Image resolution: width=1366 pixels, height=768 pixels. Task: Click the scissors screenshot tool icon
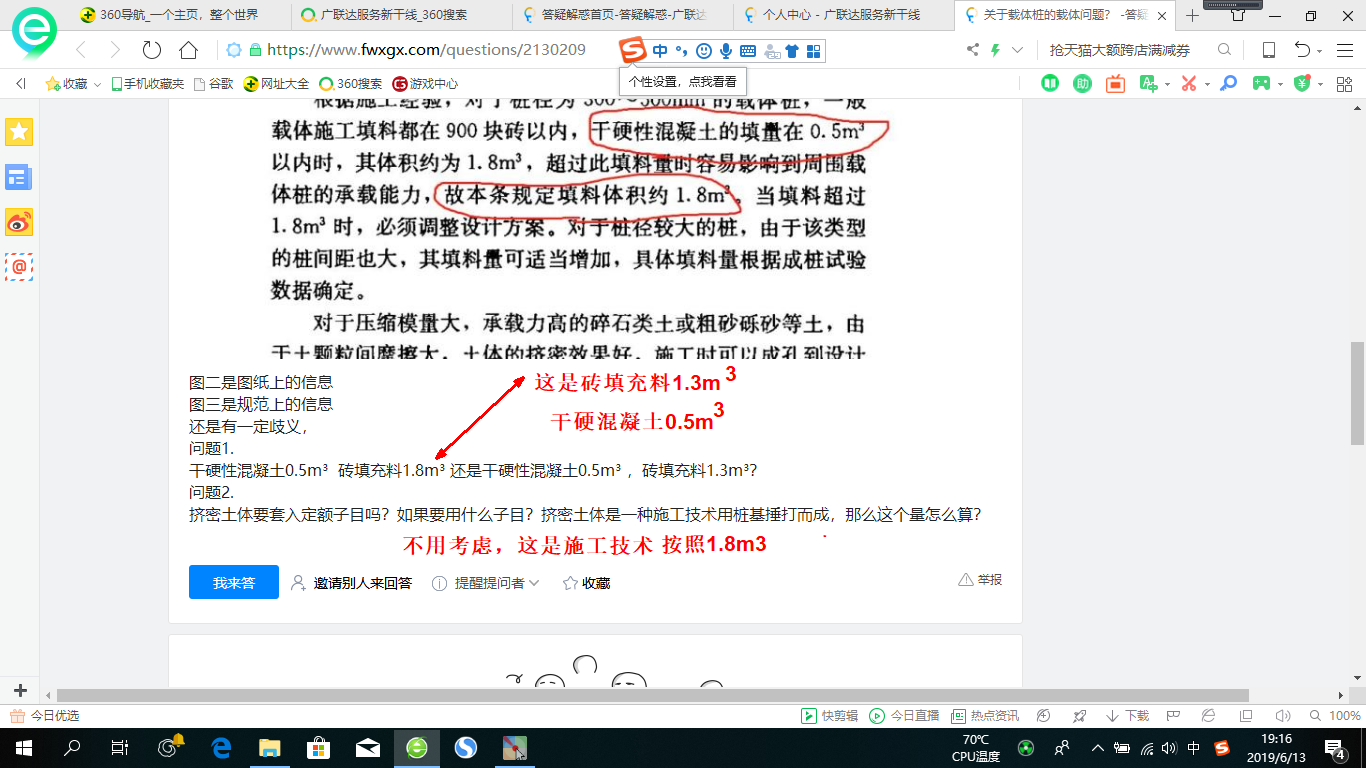(x=1189, y=84)
